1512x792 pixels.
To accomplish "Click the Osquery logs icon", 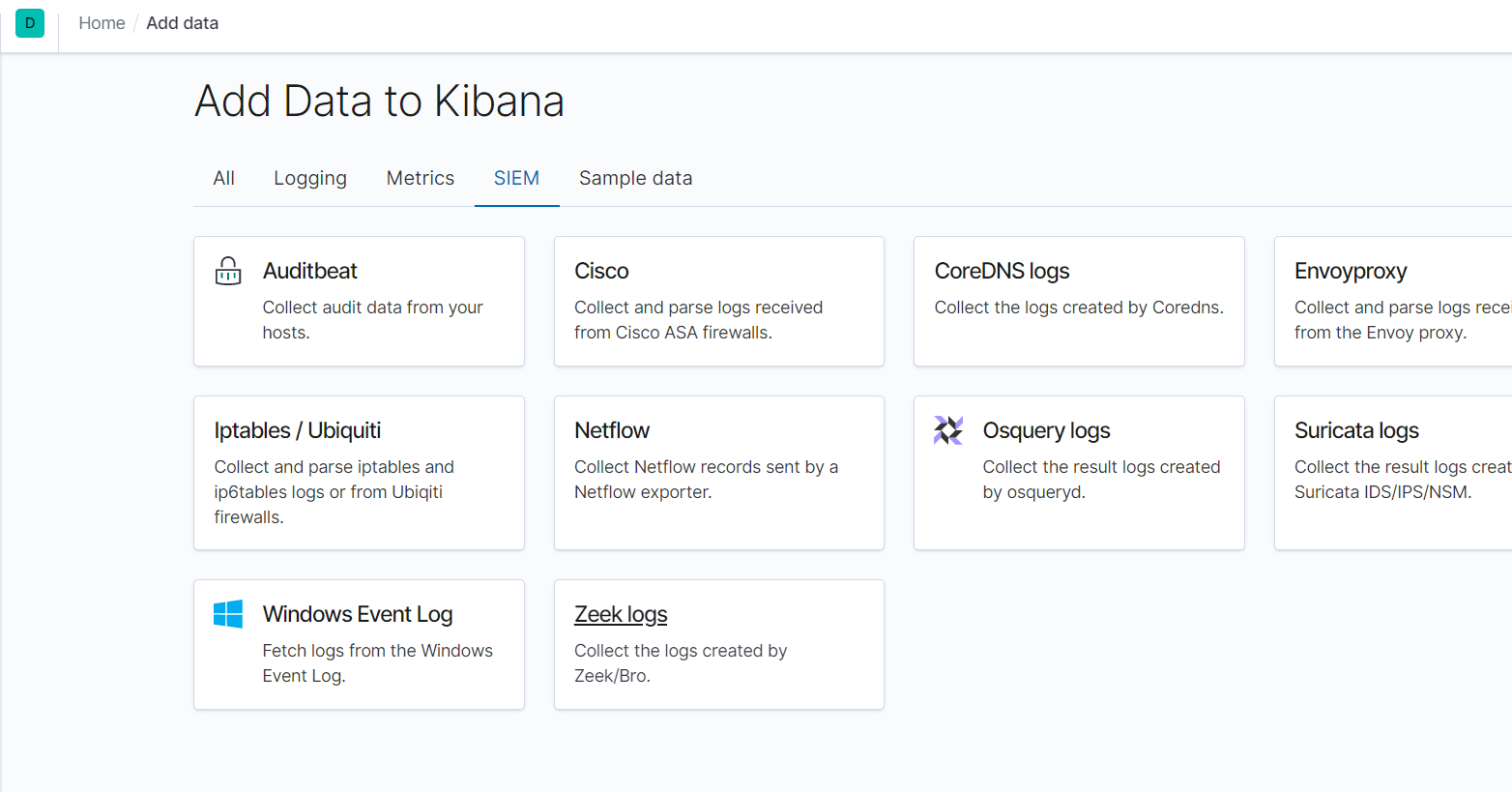I will [x=948, y=430].
